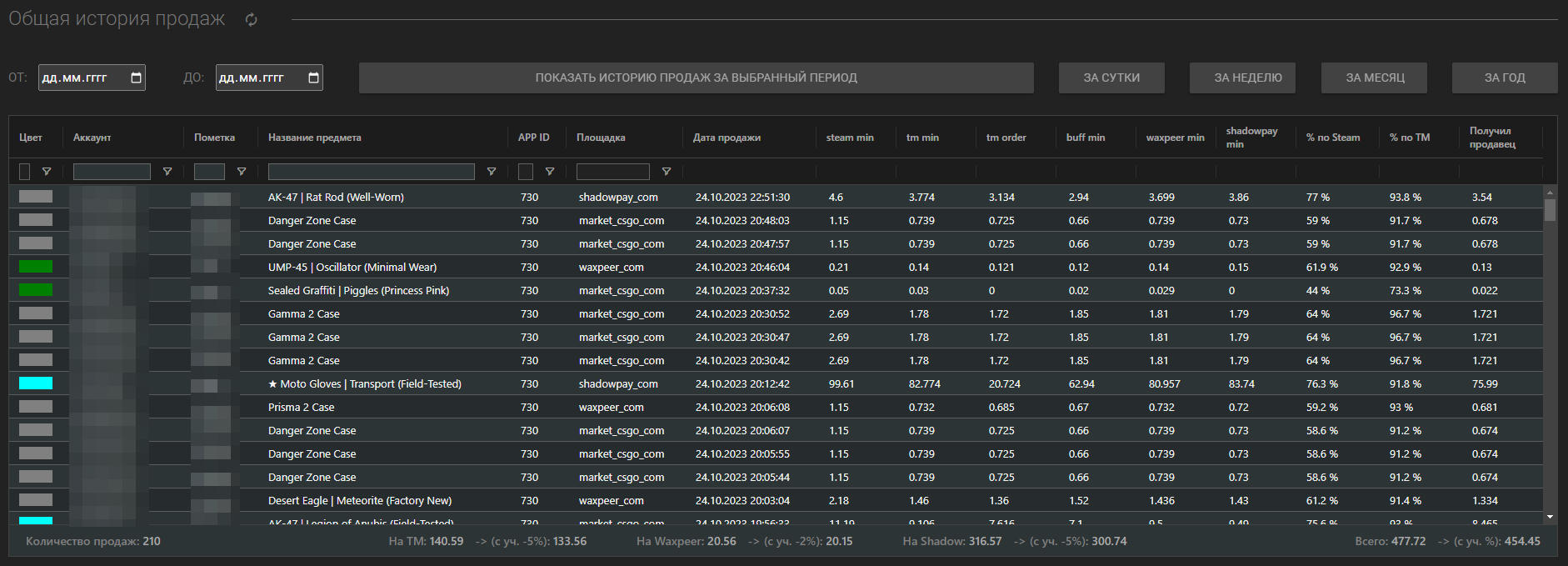Image resolution: width=1568 pixels, height=566 pixels.
Task: Click green swatch in Sealed Graffiti row
Action: [x=36, y=290]
